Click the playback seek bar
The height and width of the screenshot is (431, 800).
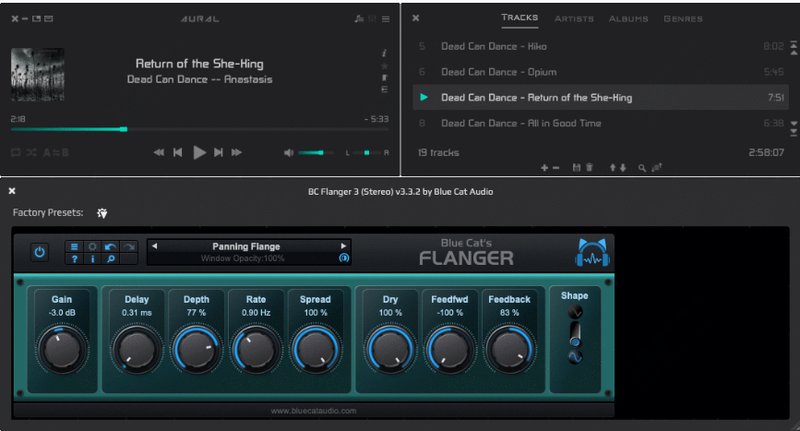point(200,129)
